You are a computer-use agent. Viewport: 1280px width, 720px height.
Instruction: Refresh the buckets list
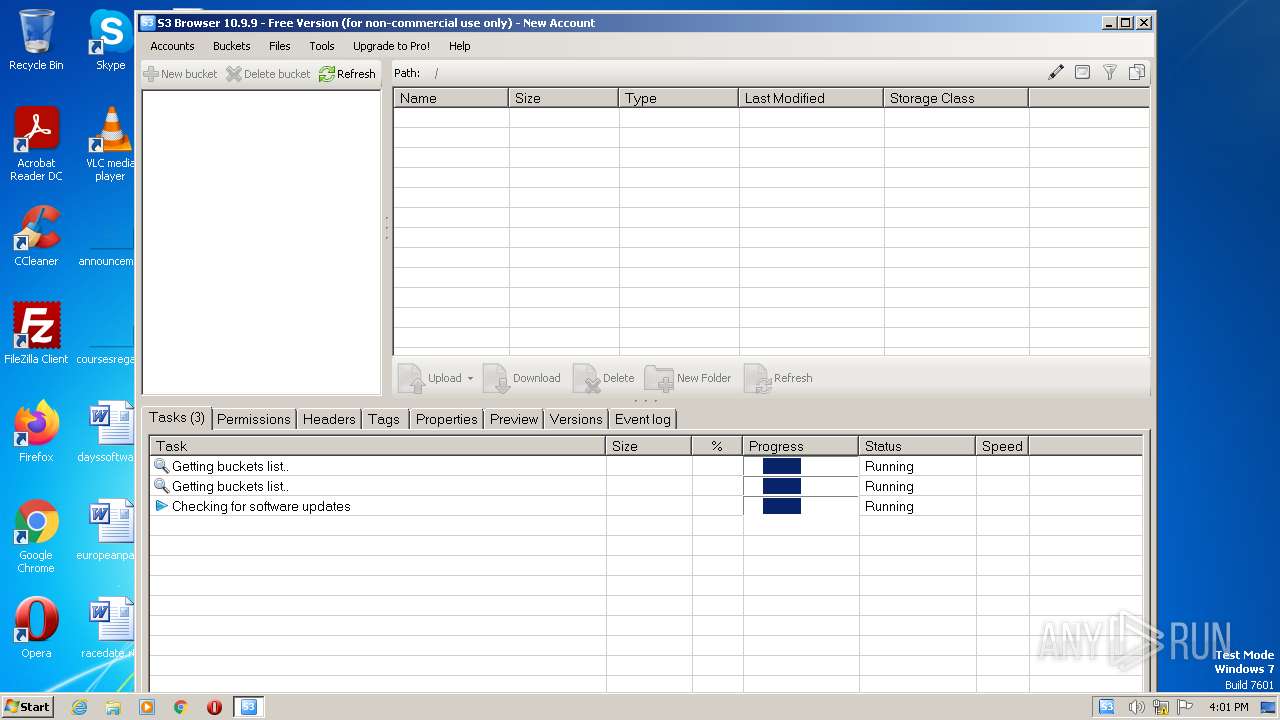click(x=347, y=74)
